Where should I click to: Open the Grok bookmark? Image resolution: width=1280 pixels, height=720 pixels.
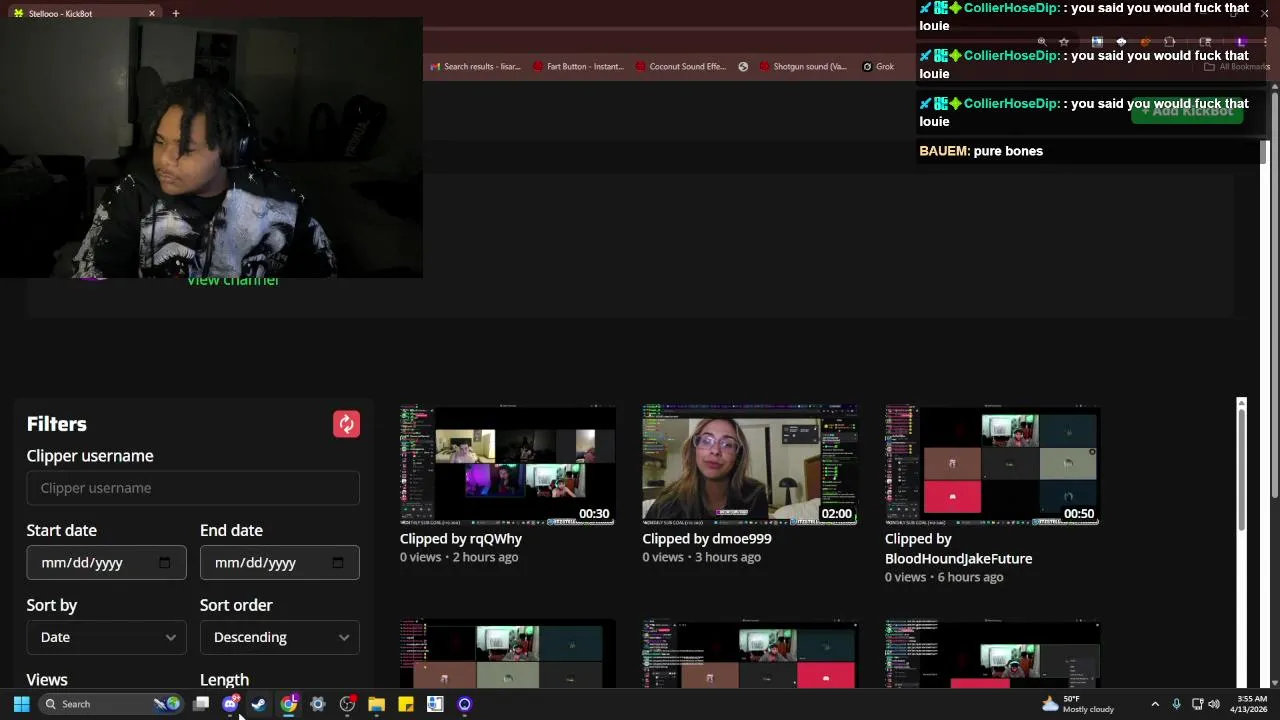click(x=878, y=66)
